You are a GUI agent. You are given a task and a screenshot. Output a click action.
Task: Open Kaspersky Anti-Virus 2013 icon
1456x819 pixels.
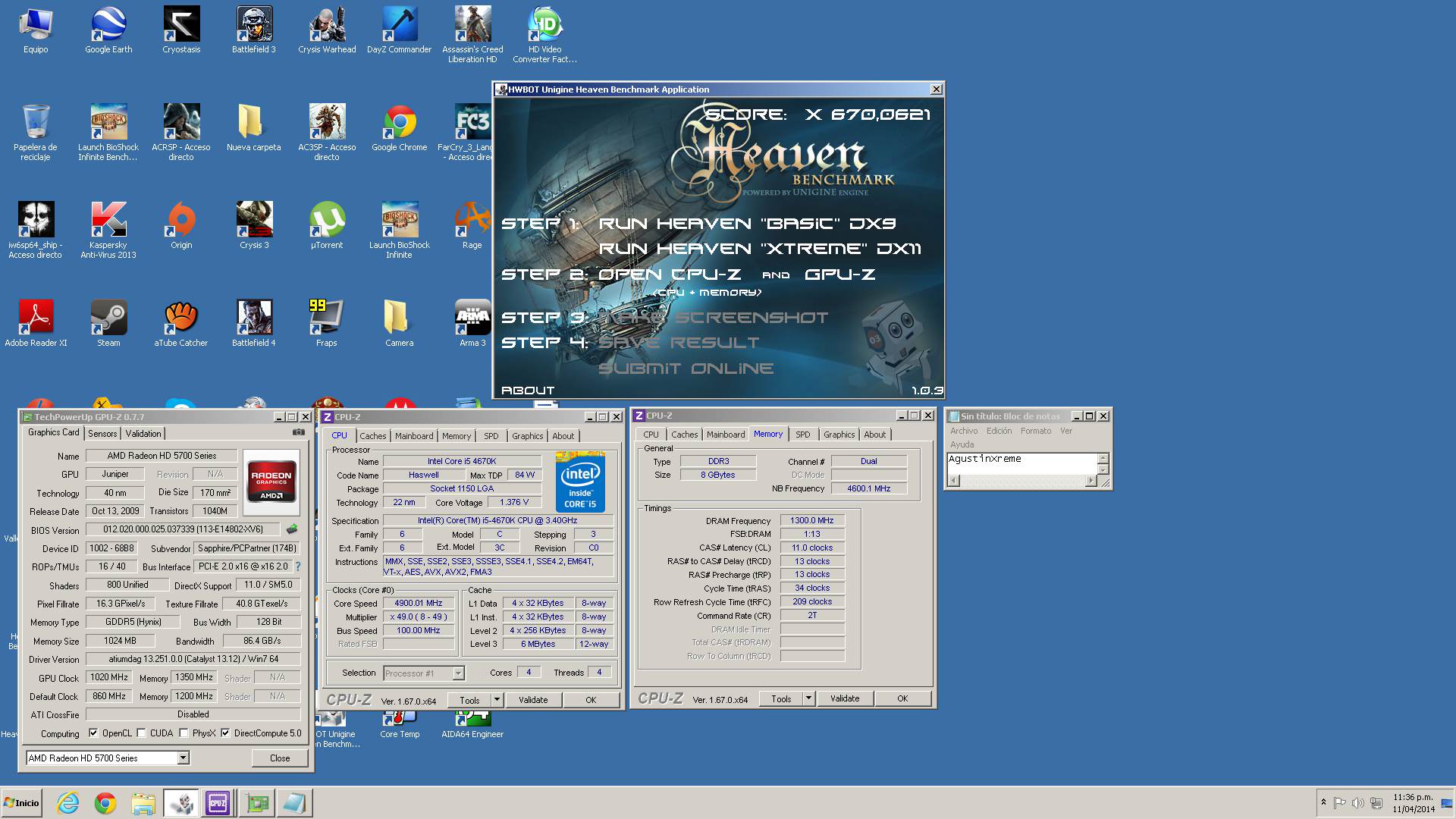[108, 231]
